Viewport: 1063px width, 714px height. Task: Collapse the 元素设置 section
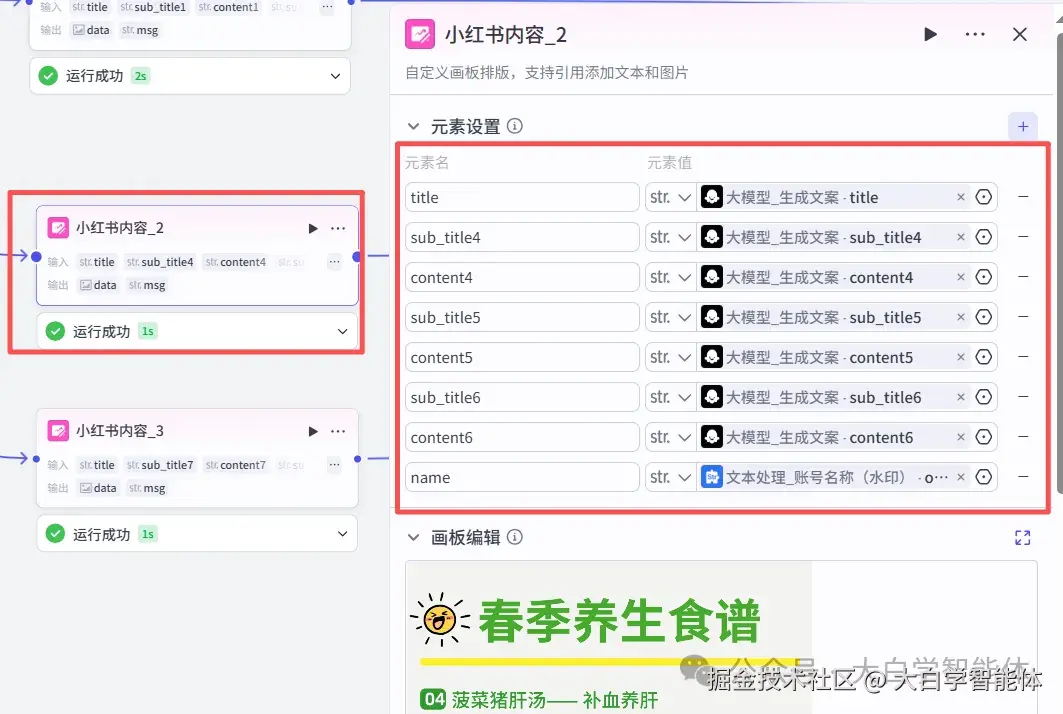click(x=413, y=126)
